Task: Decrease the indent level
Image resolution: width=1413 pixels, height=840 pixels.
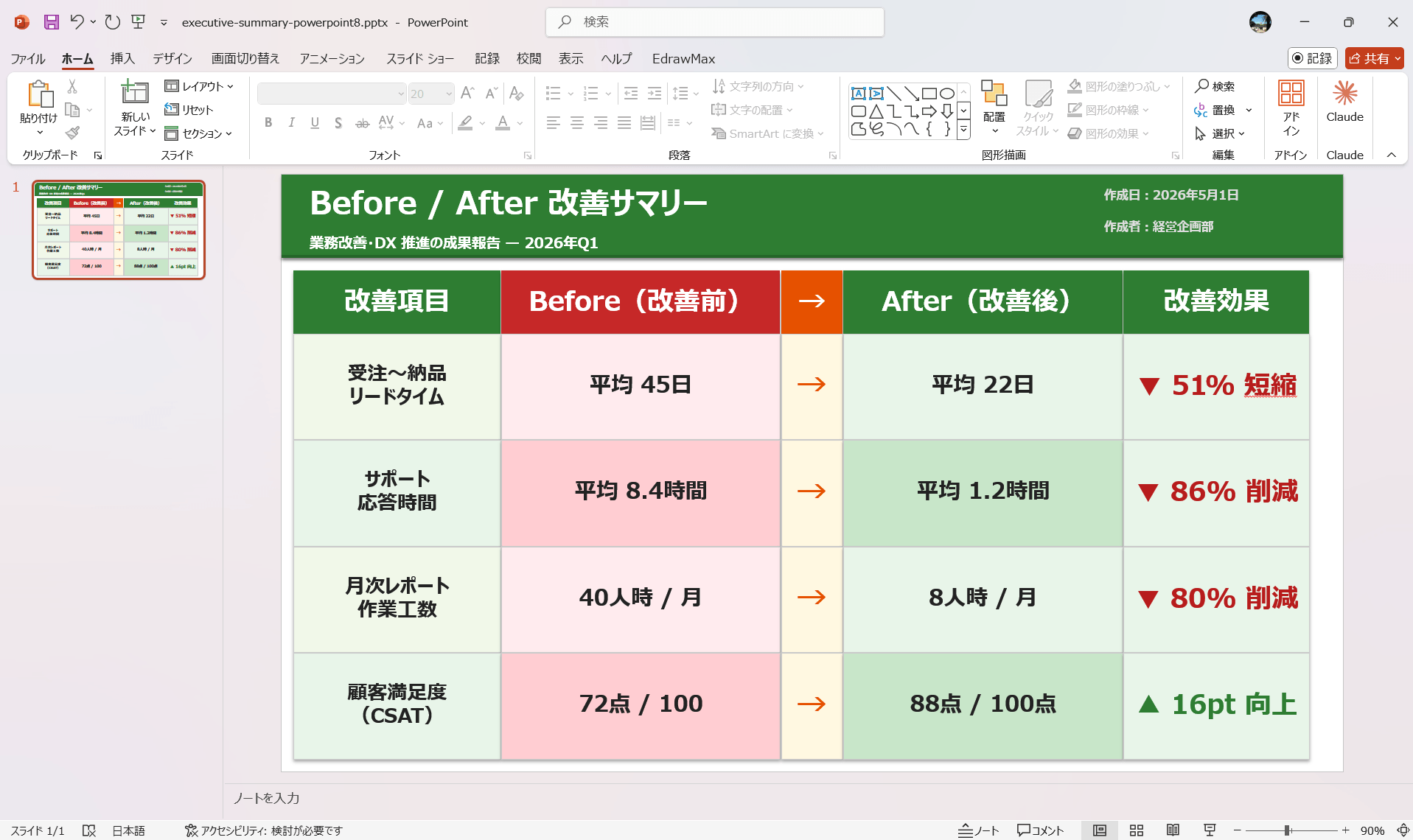Action: tap(631, 94)
